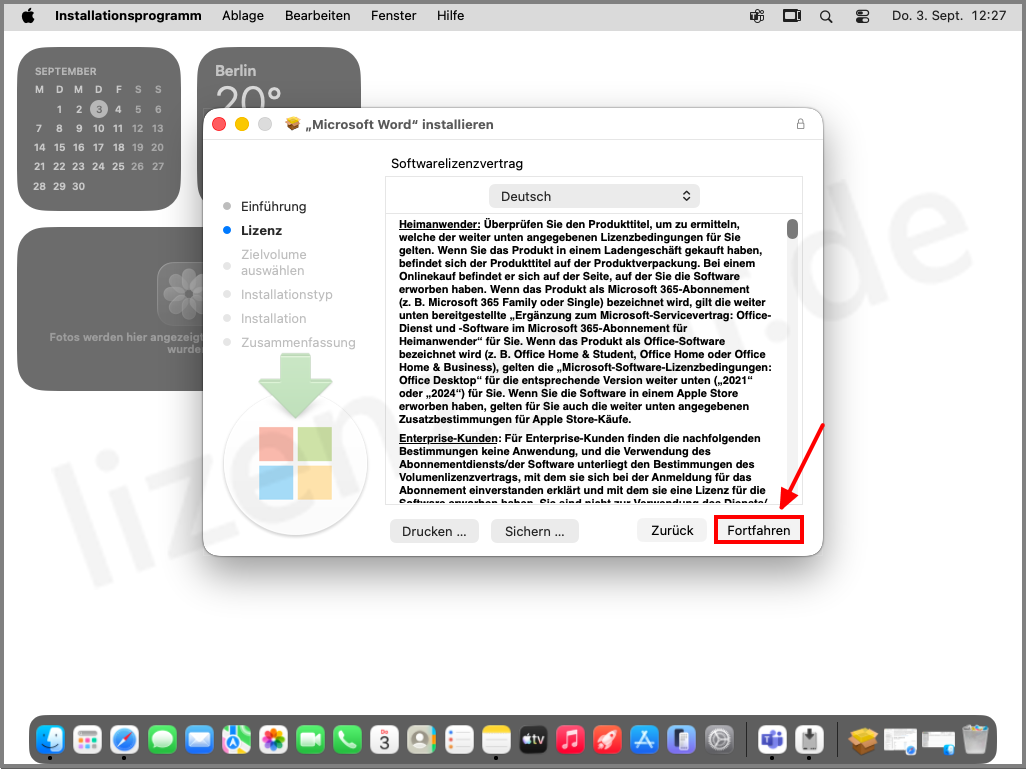
Task: Open Launchpad from the Dock
Action: coord(87,740)
